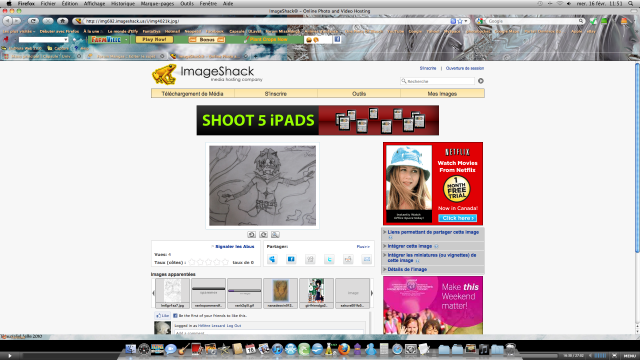Rate the image with the fifth star

pyautogui.click(x=225, y=262)
